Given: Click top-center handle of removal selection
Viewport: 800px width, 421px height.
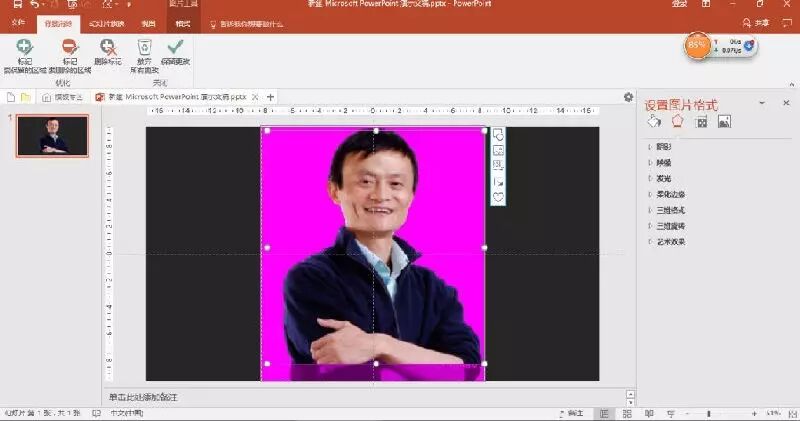Looking at the screenshot, I should pyautogui.click(x=376, y=131).
